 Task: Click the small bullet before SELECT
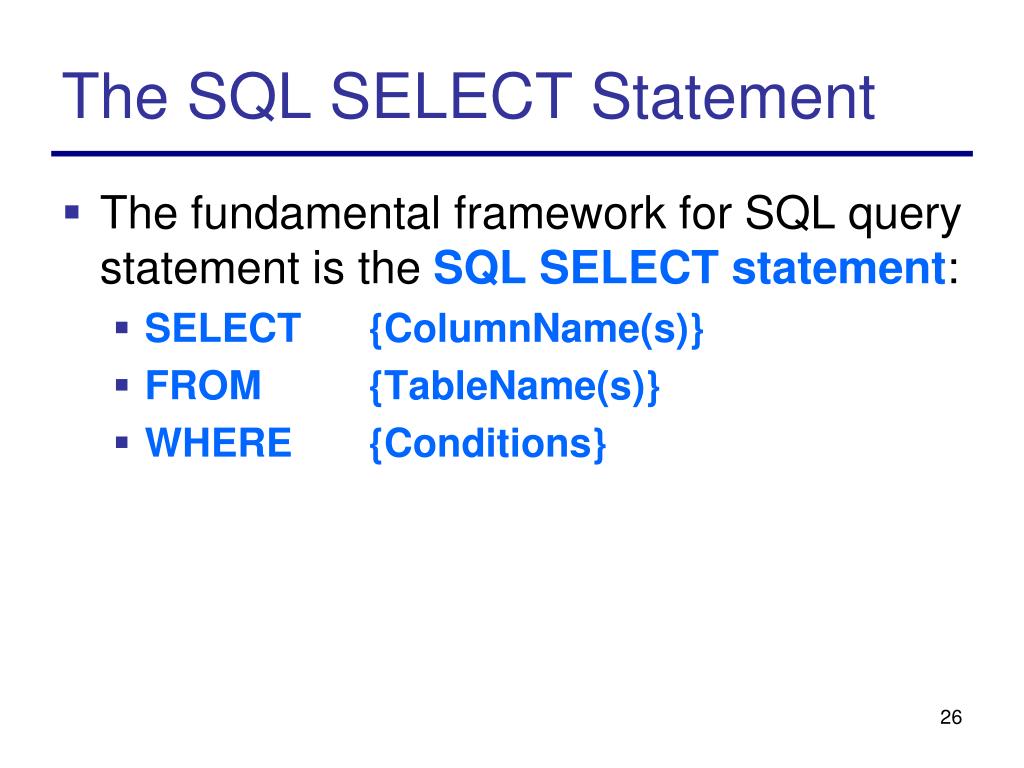[121, 326]
